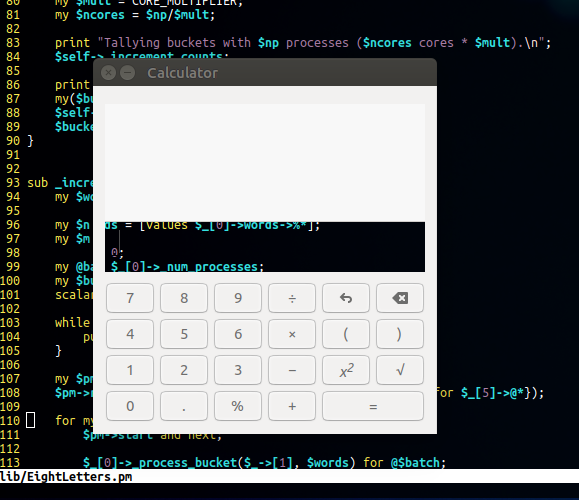Viewport: 579px width, 500px height.
Task: Click digit 2 on the calculator
Action: tap(184, 370)
